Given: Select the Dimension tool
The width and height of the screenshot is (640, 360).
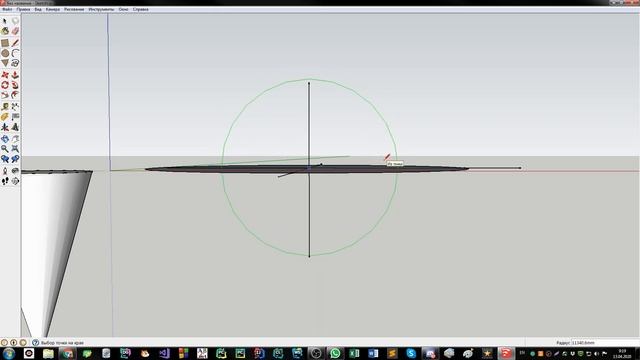Looking at the screenshot, I should click(15, 107).
